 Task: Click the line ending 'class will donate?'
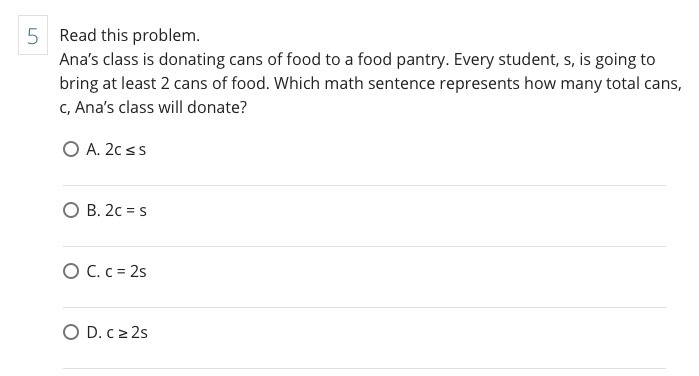153,107
